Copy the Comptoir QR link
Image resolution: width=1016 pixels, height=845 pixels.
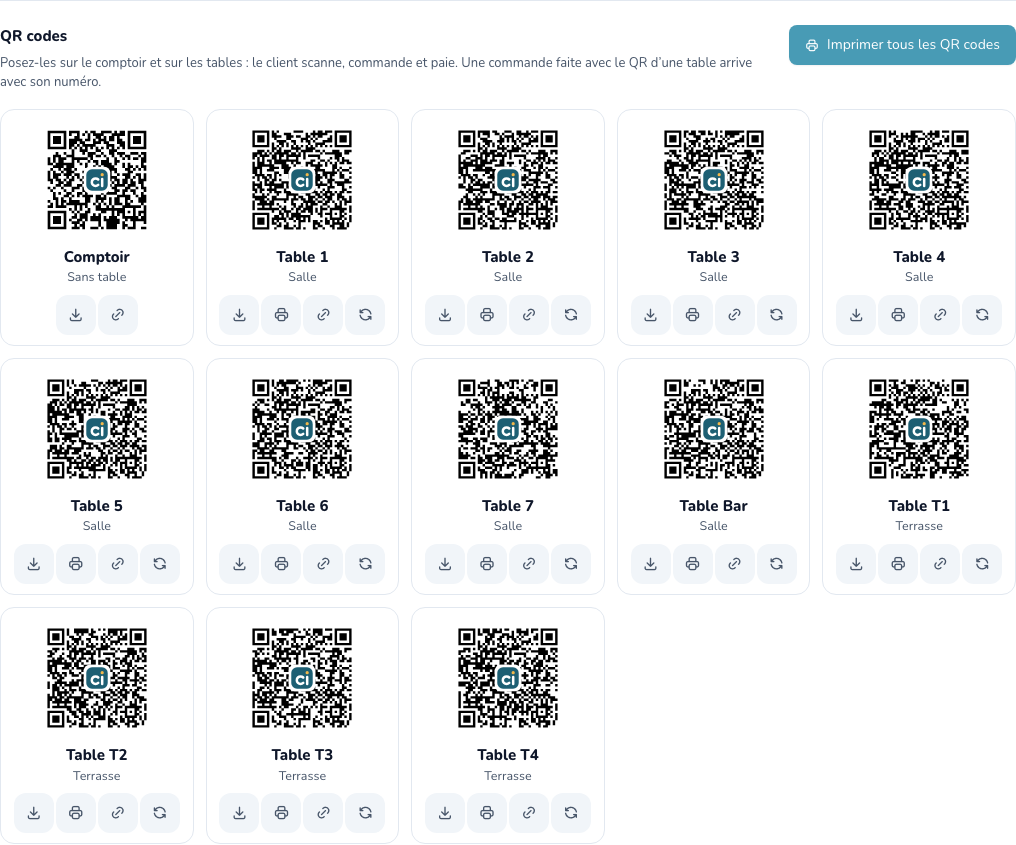[x=118, y=315]
